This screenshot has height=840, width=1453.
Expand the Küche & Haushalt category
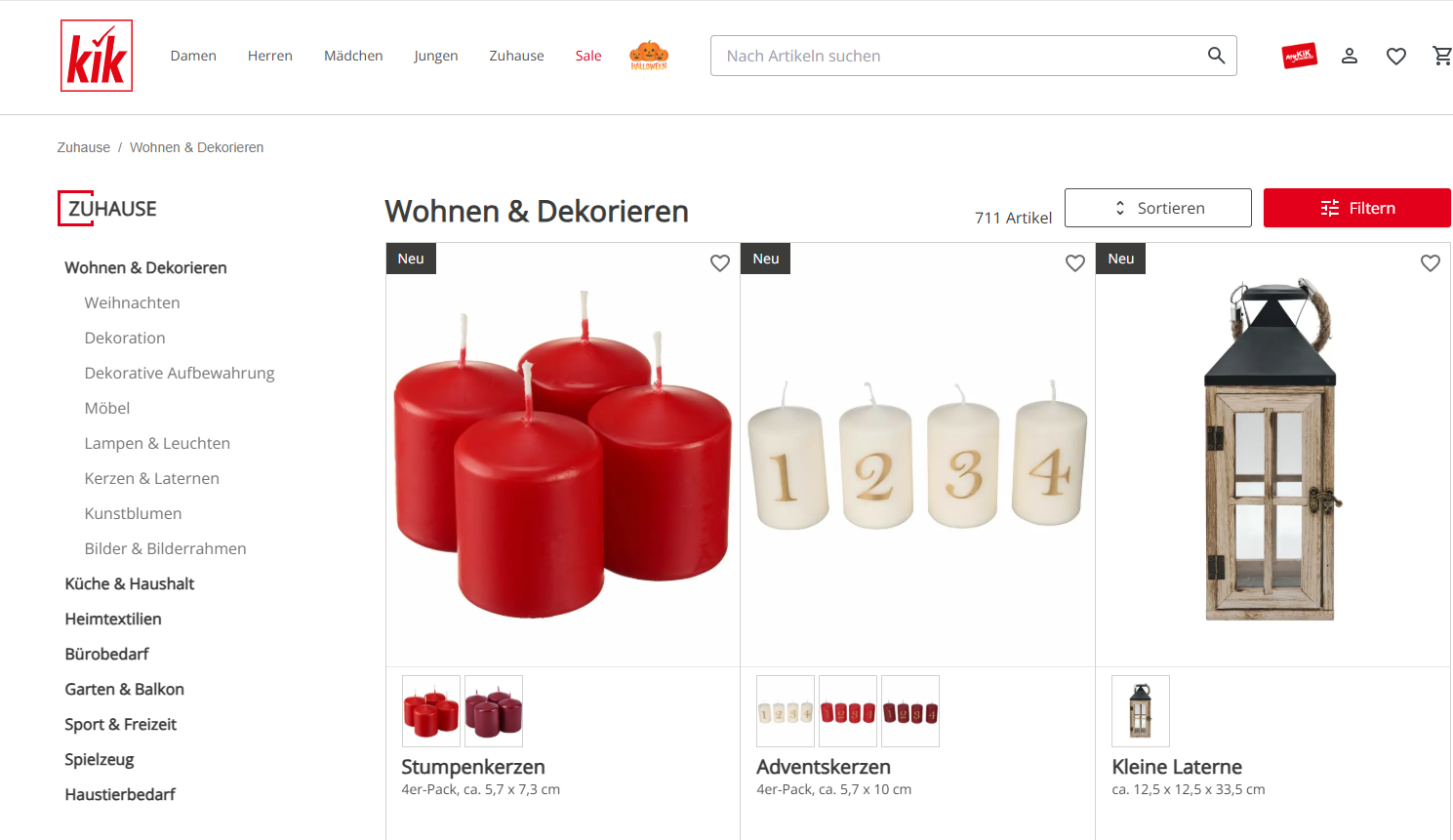point(130,583)
